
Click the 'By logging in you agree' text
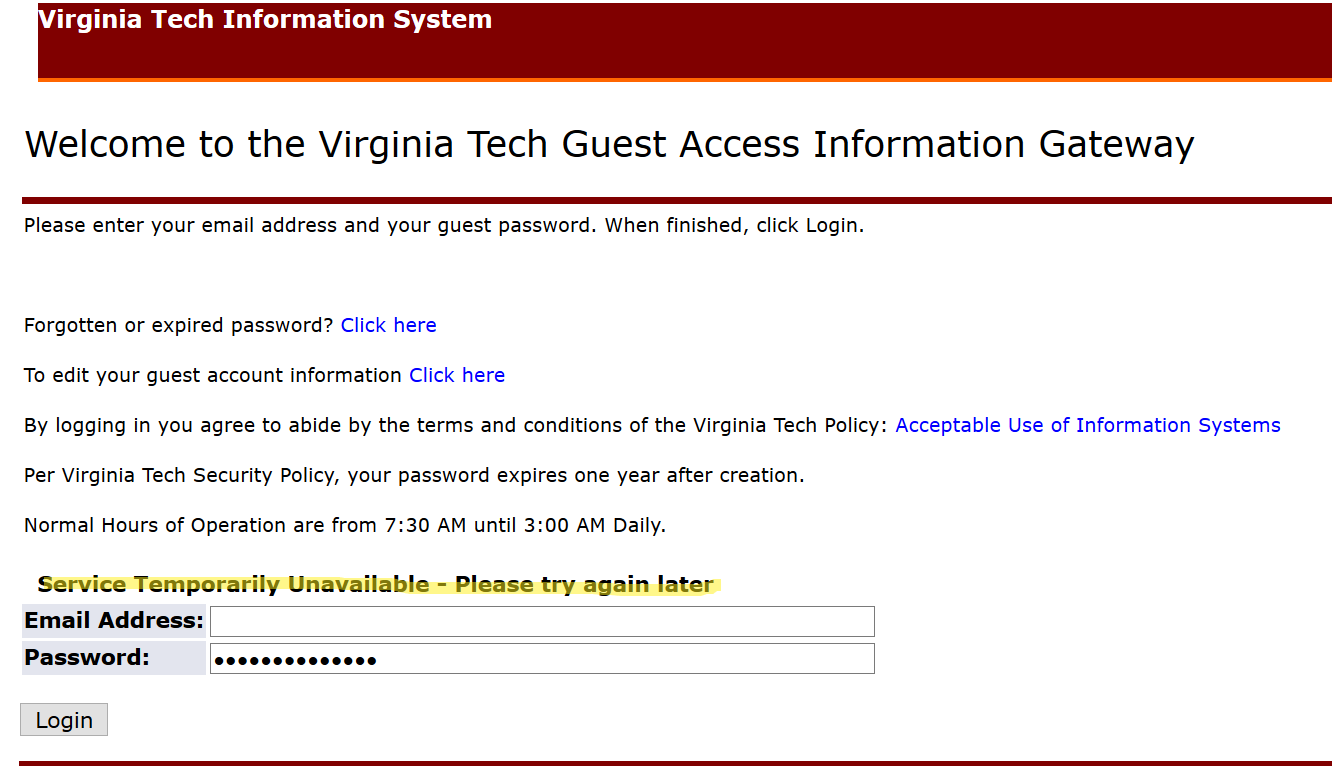(455, 425)
